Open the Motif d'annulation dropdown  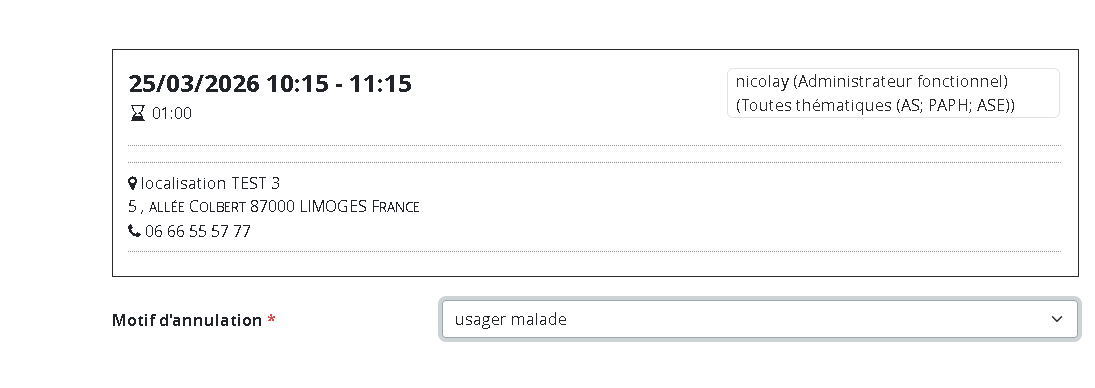point(760,319)
